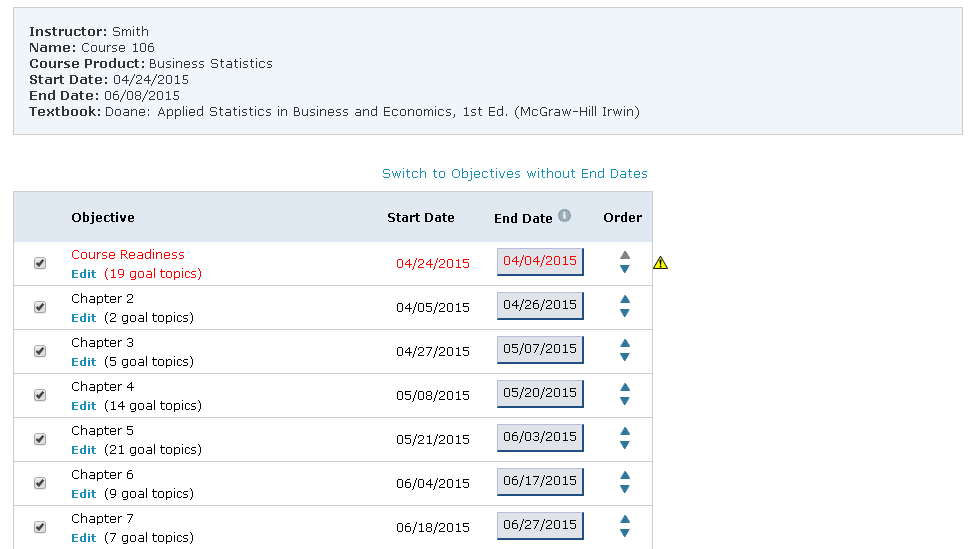Click Chapter 7 end date 06/27/2015
This screenshot has height=549, width=980.
pyautogui.click(x=540, y=525)
